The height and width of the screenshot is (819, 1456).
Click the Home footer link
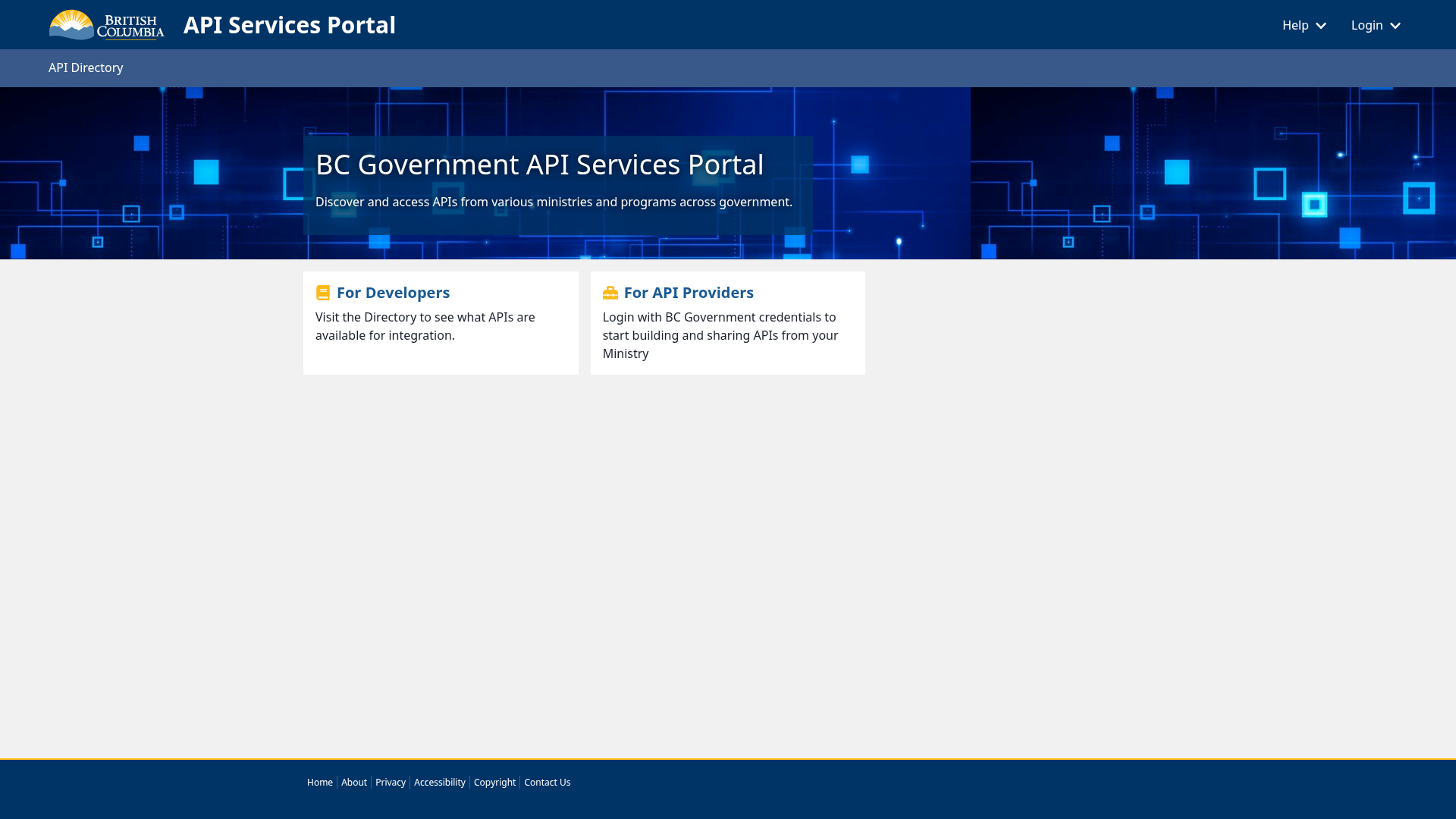click(320, 782)
